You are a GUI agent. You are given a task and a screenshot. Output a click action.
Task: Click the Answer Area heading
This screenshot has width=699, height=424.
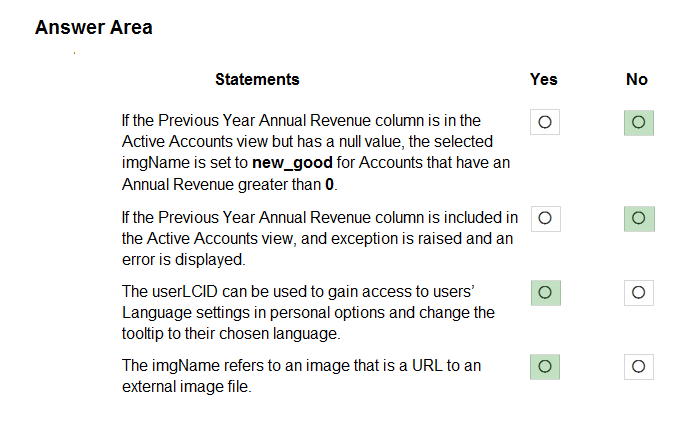point(94,27)
